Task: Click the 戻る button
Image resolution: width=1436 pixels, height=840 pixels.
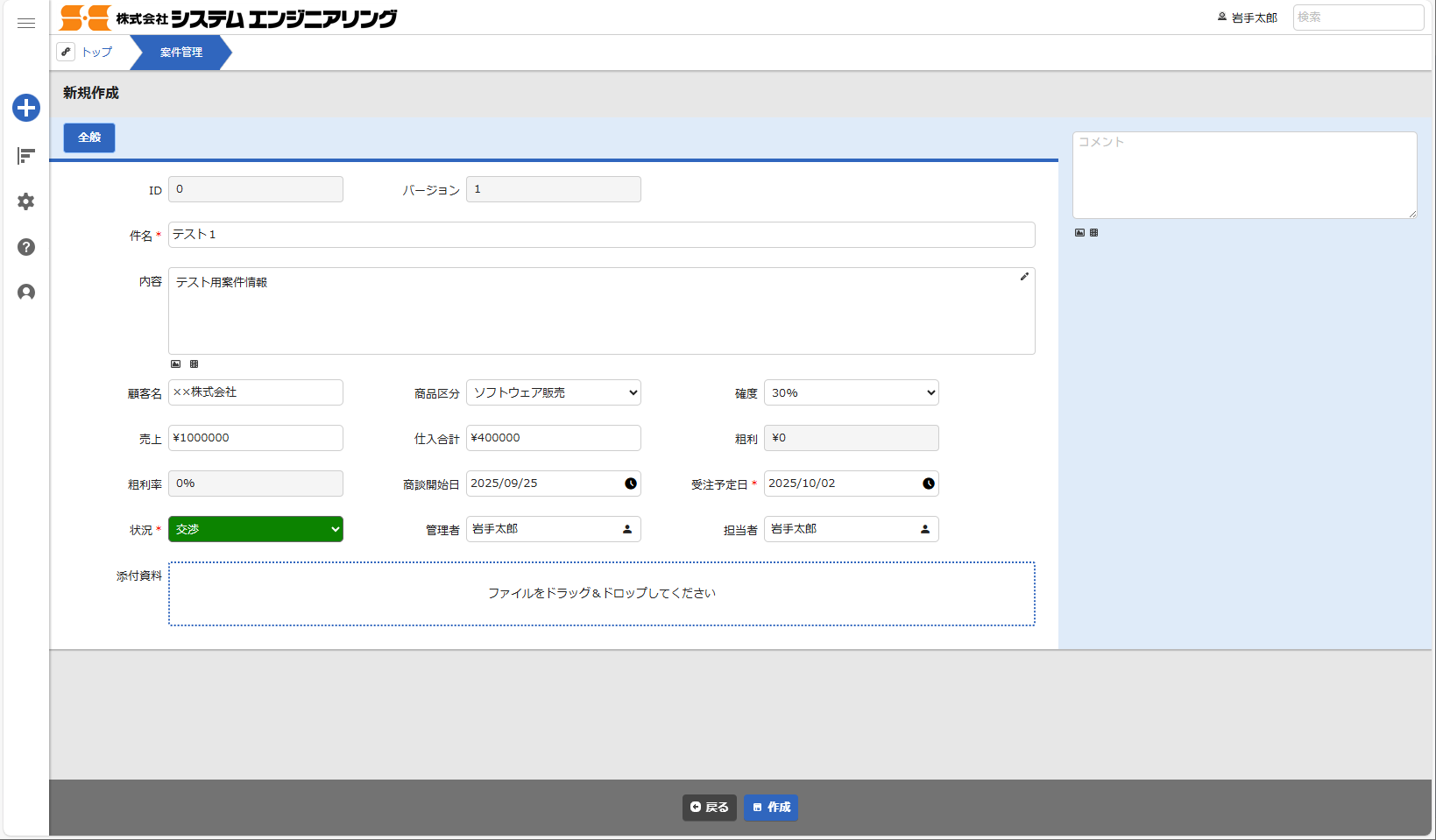Action: click(709, 808)
